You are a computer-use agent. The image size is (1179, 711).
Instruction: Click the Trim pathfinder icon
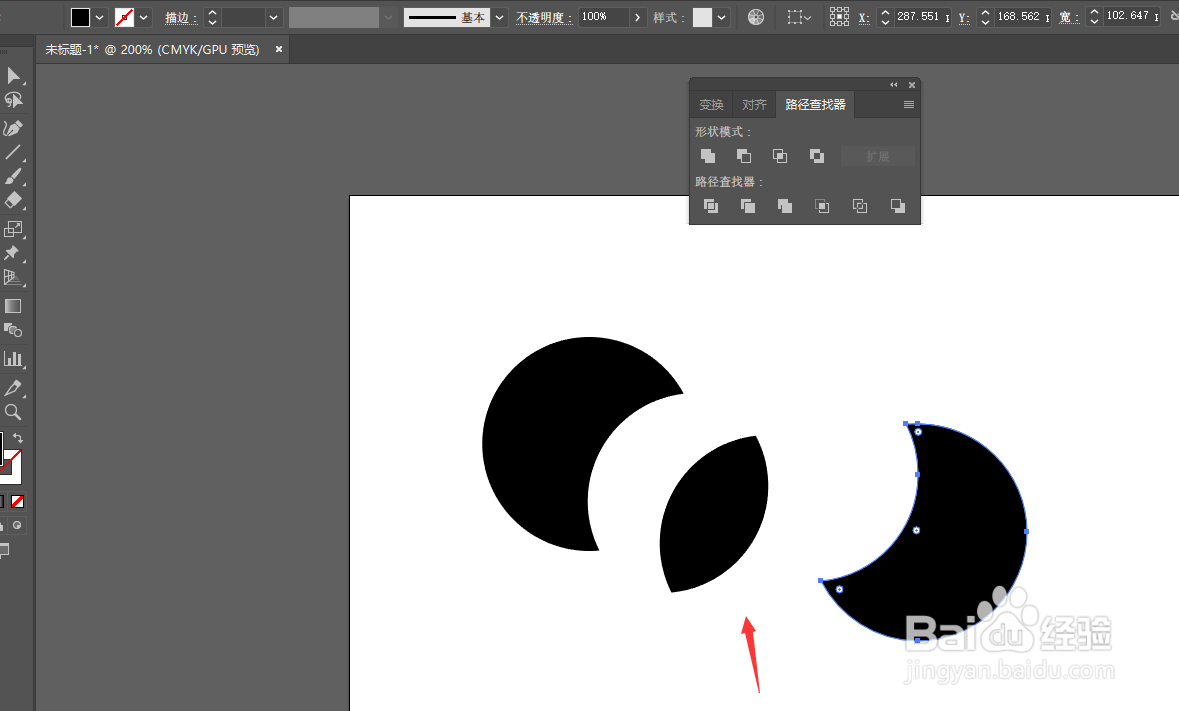(x=747, y=206)
